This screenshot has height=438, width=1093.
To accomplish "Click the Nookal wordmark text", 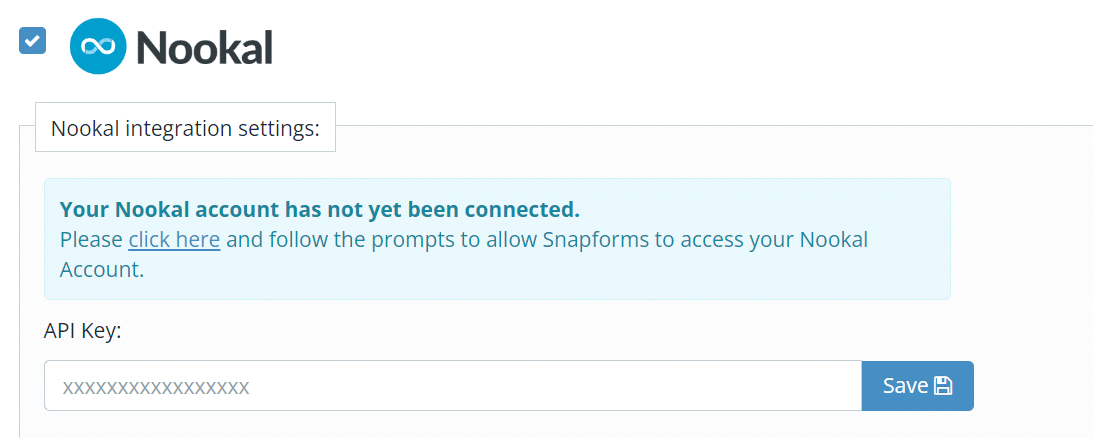I will pos(204,47).
